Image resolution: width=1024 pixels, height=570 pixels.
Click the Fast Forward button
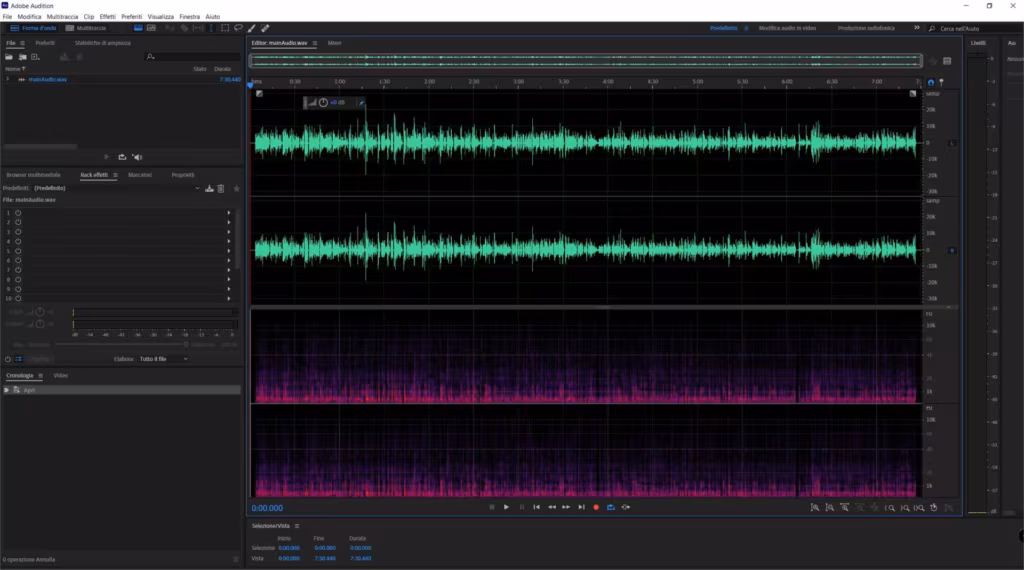[x=566, y=507]
